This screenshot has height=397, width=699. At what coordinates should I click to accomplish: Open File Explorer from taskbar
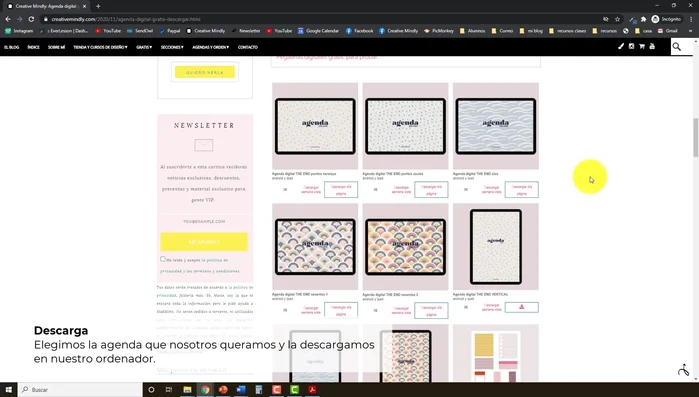point(187,389)
